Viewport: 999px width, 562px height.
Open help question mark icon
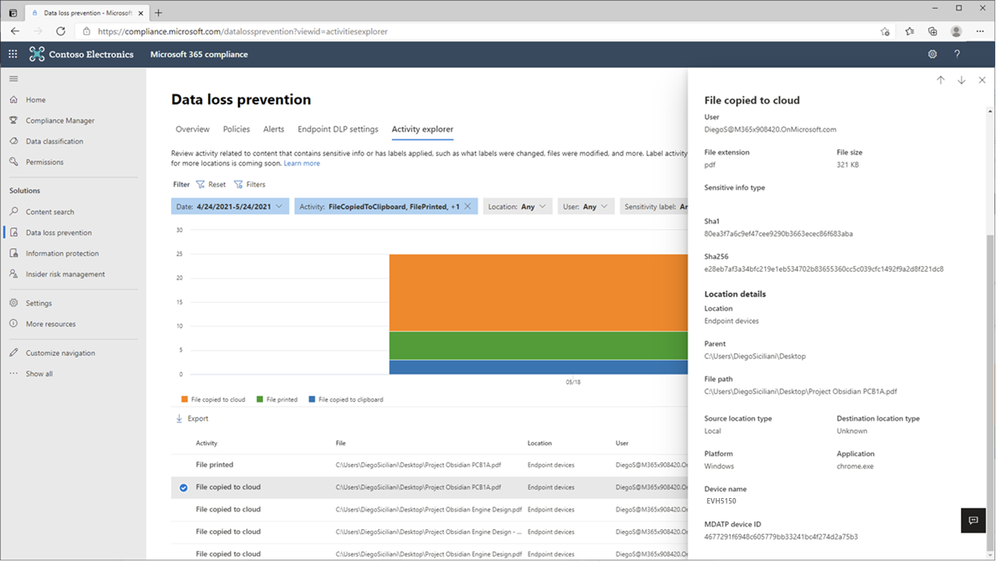[x=957, y=54]
